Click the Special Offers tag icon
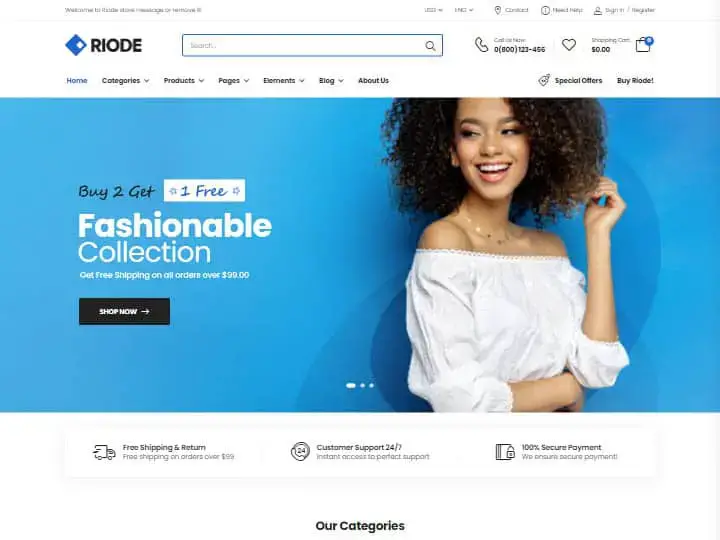Viewport: 720px width, 540px height. [544, 80]
